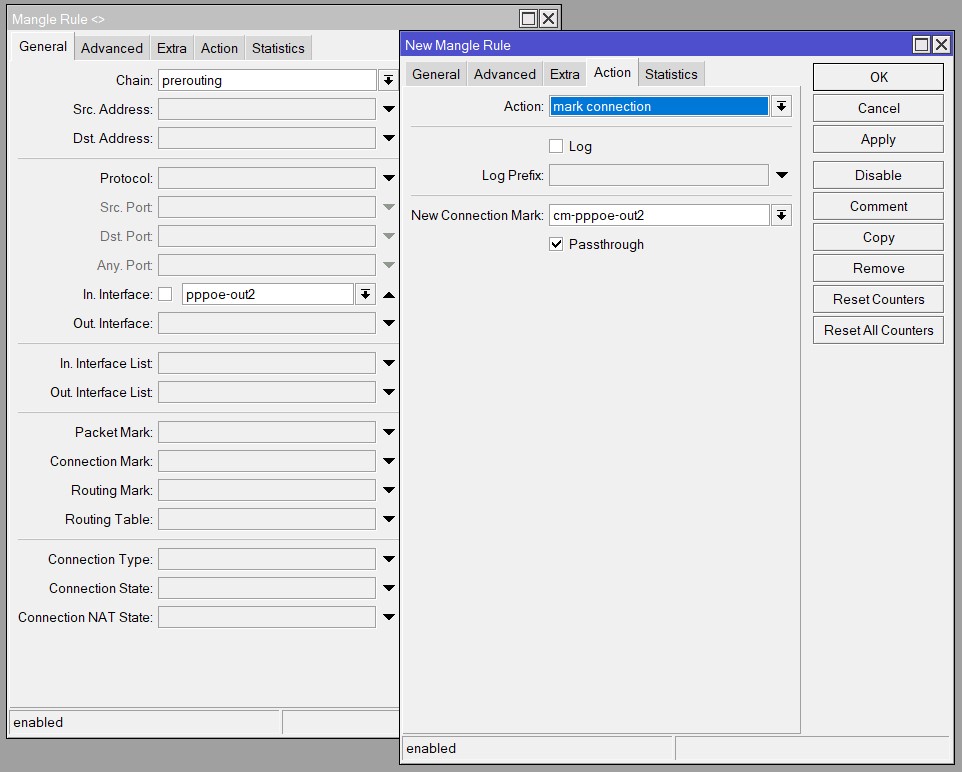Viewport: 962px width, 772px height.
Task: Collapse the In. Interface field arrow
Action: [389, 295]
